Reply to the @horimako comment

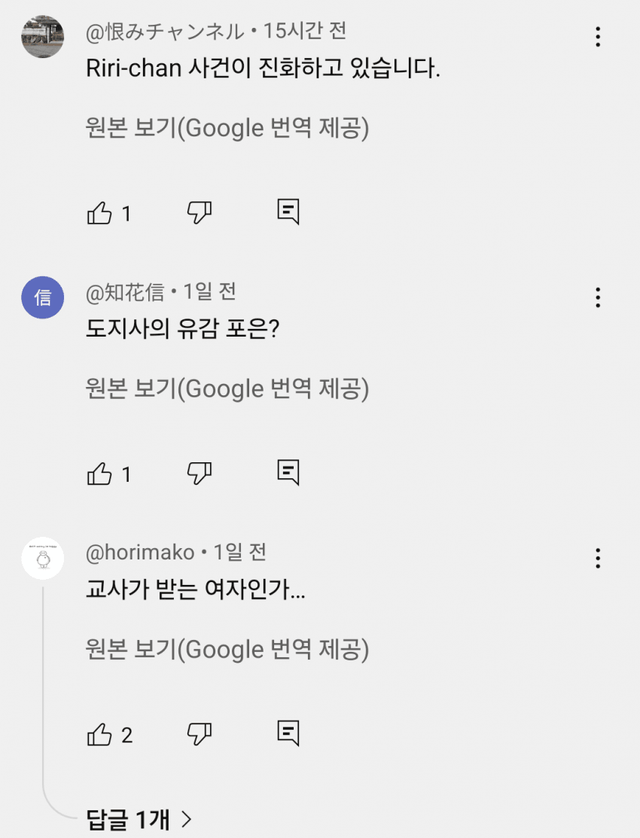click(x=288, y=733)
